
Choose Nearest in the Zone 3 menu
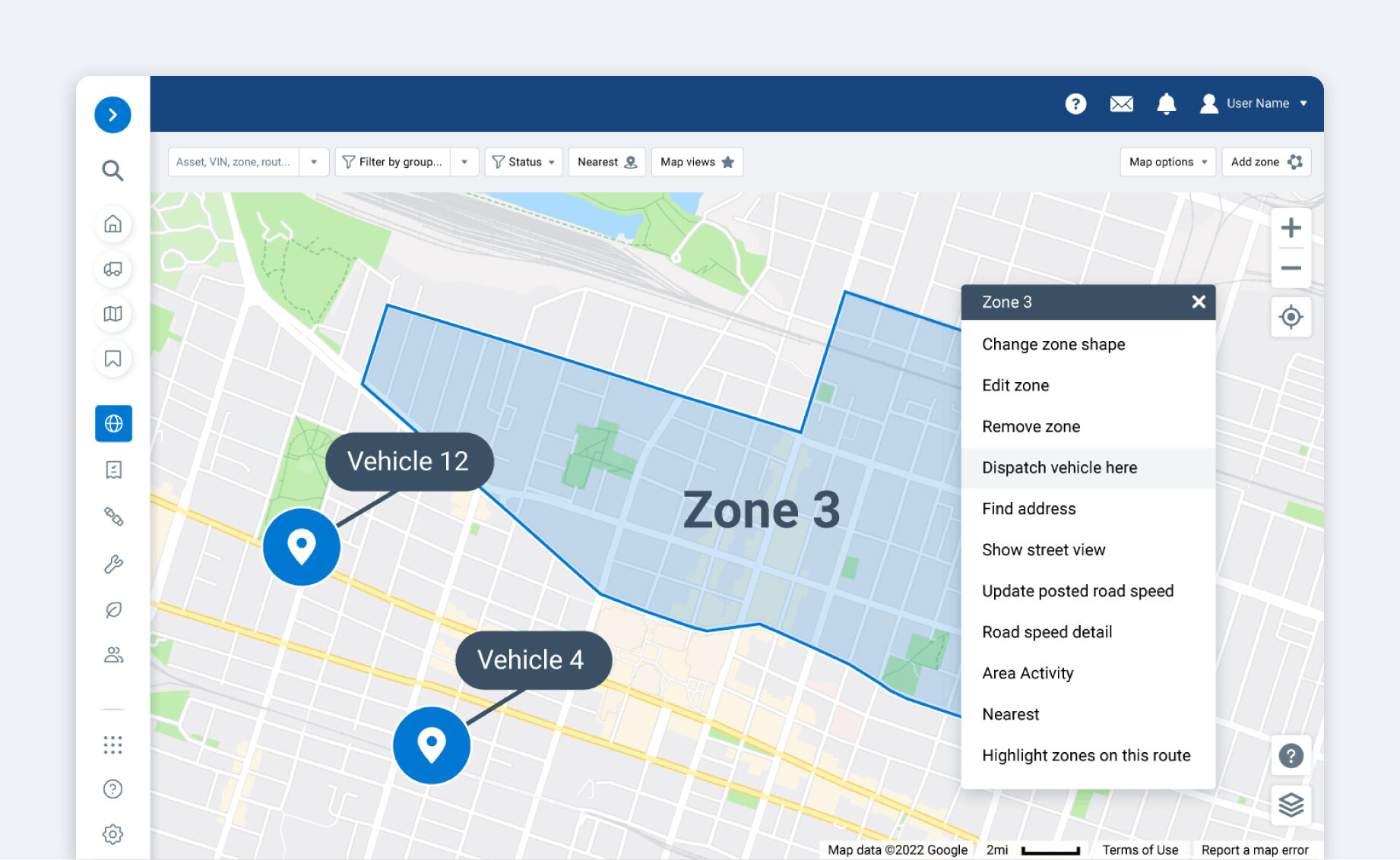coord(1088,714)
